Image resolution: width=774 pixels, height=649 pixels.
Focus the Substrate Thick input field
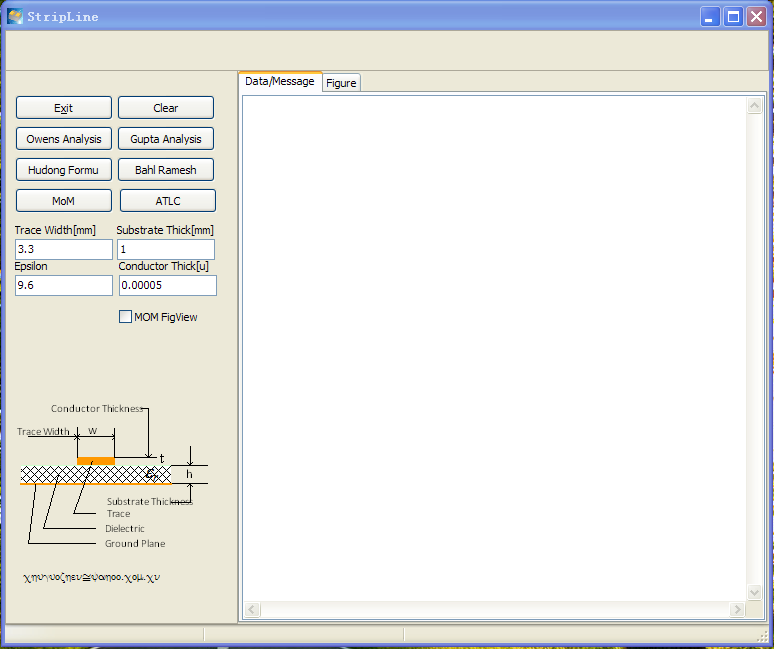coord(166,249)
